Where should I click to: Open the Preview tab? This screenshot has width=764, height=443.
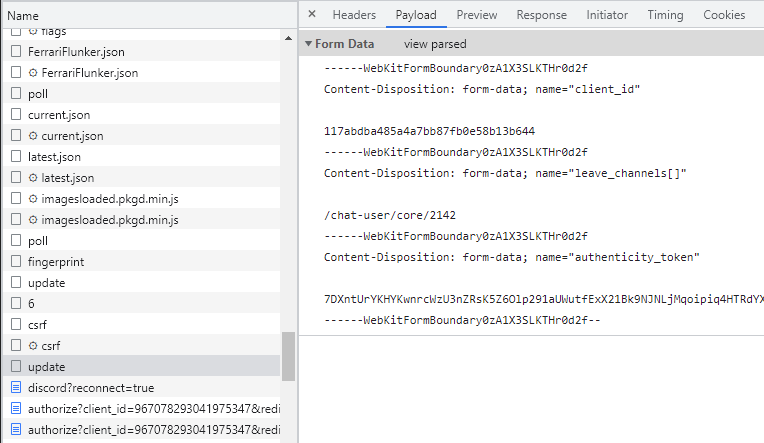(x=477, y=15)
